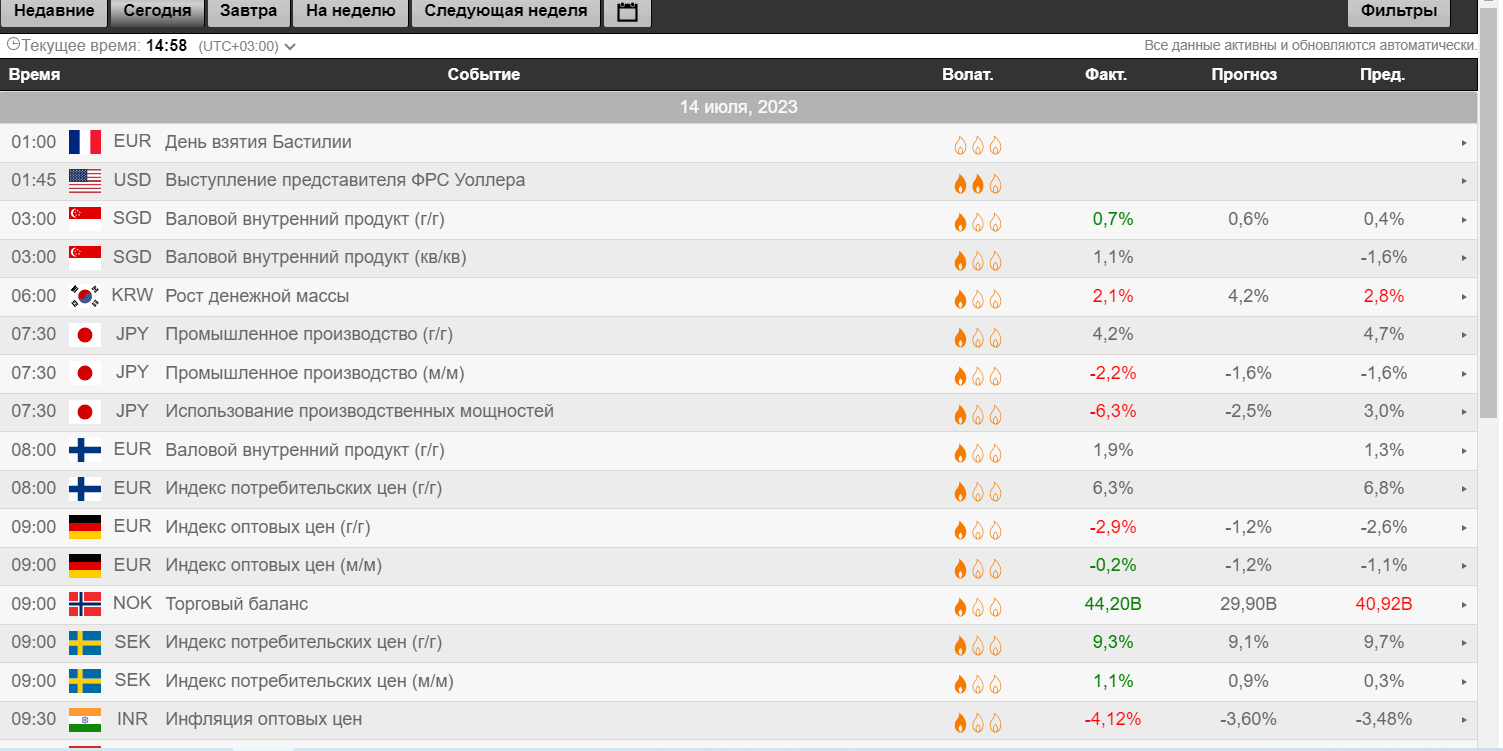Click the calendar date picker icon
This screenshot has height=751, width=1503.
click(x=628, y=13)
